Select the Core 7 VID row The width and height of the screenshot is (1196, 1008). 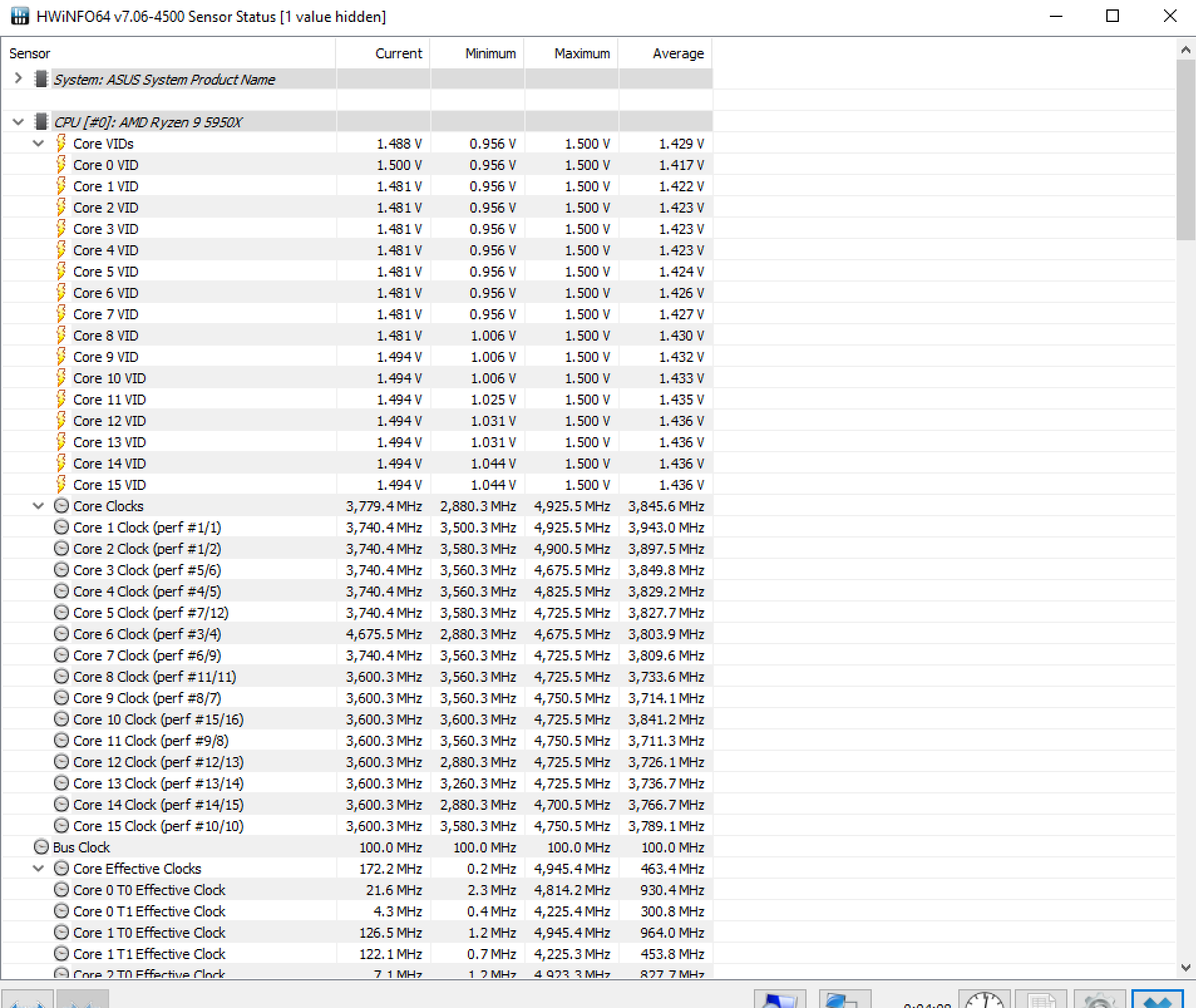pyautogui.click(x=356, y=314)
